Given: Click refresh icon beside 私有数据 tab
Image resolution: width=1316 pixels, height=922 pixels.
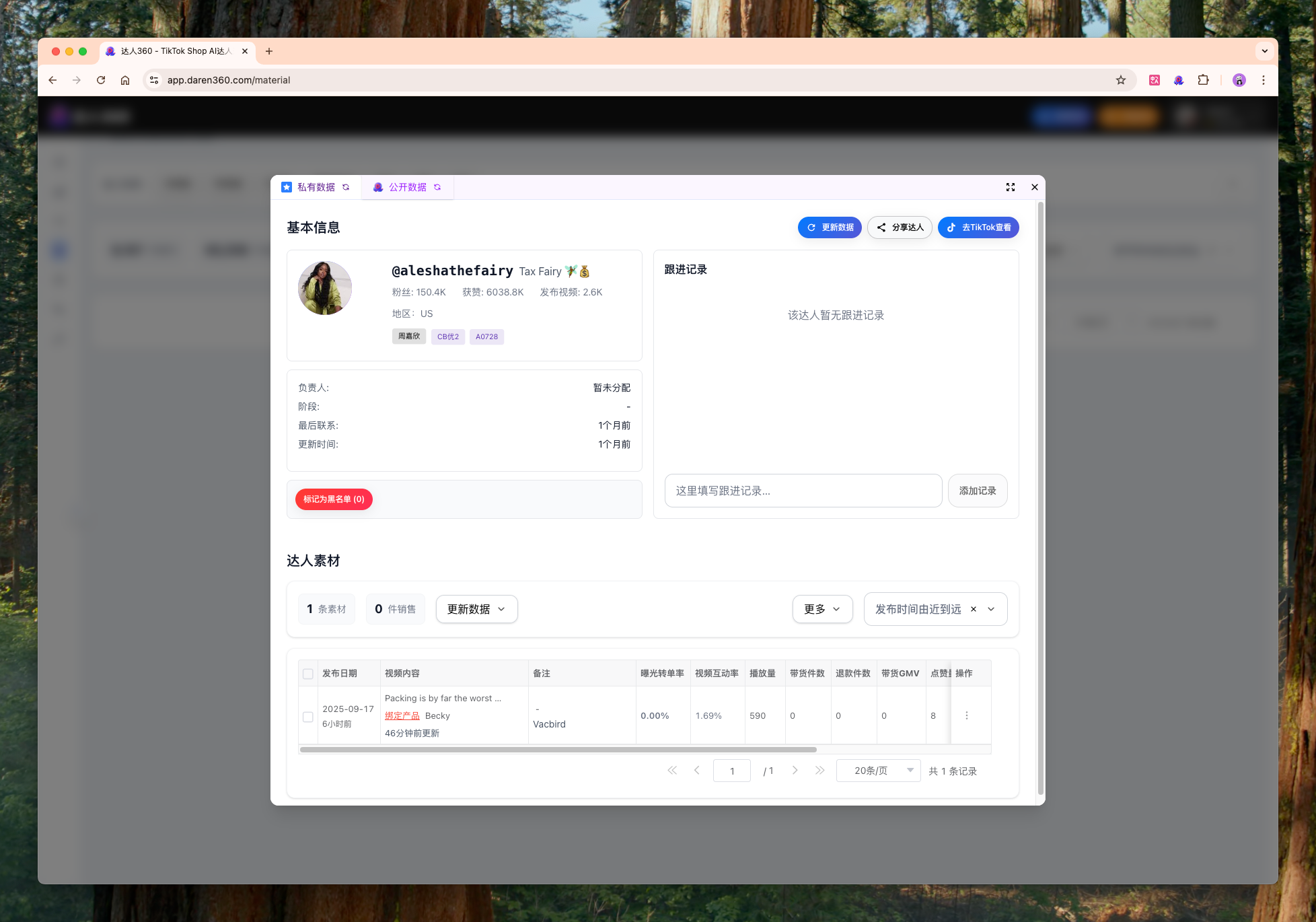Looking at the screenshot, I should pyautogui.click(x=346, y=187).
